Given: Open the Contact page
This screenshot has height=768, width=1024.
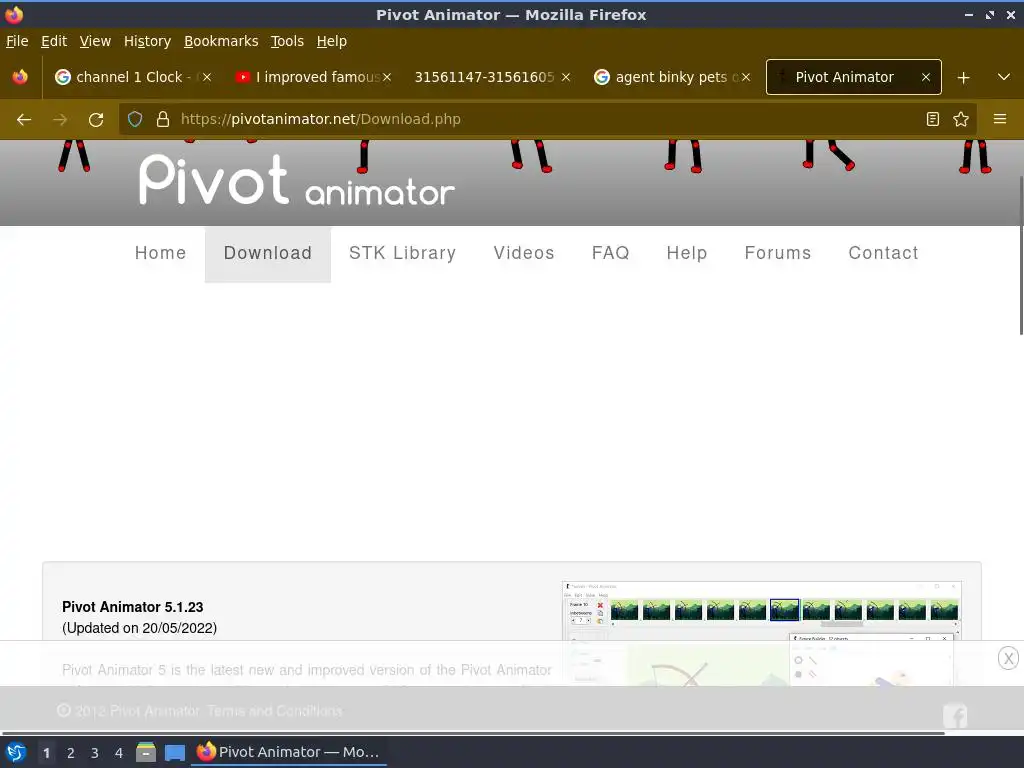Looking at the screenshot, I should pyautogui.click(x=884, y=253).
